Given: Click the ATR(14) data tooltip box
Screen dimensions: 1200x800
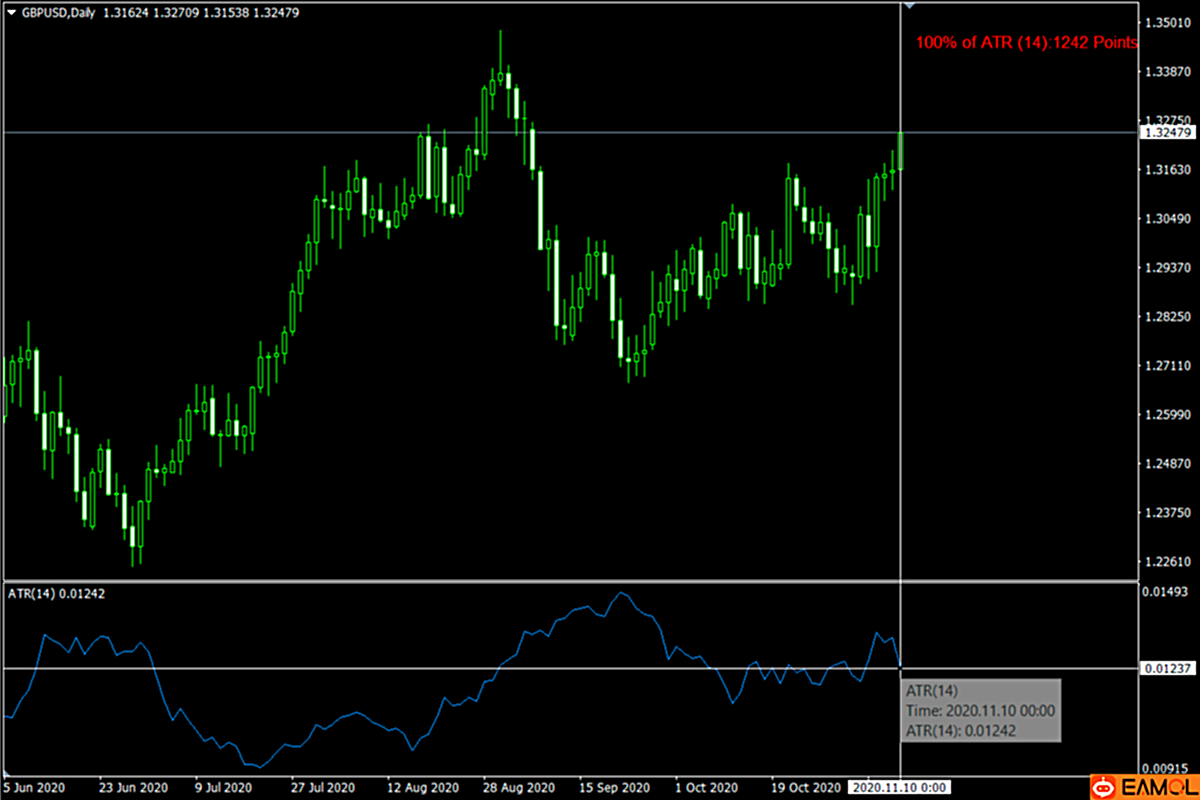Looking at the screenshot, I should point(980,710).
